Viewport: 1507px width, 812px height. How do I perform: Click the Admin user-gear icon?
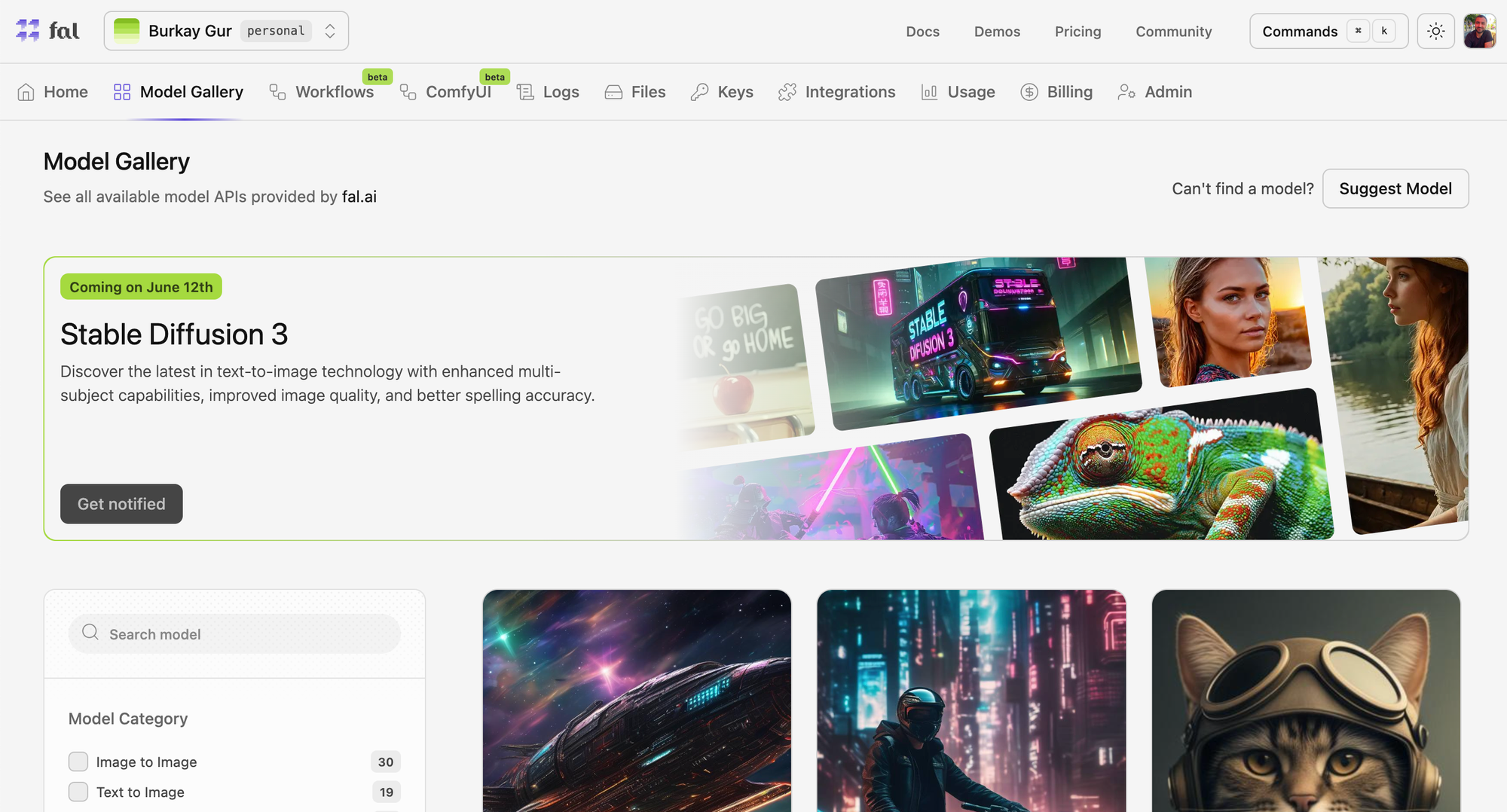coord(1126,92)
